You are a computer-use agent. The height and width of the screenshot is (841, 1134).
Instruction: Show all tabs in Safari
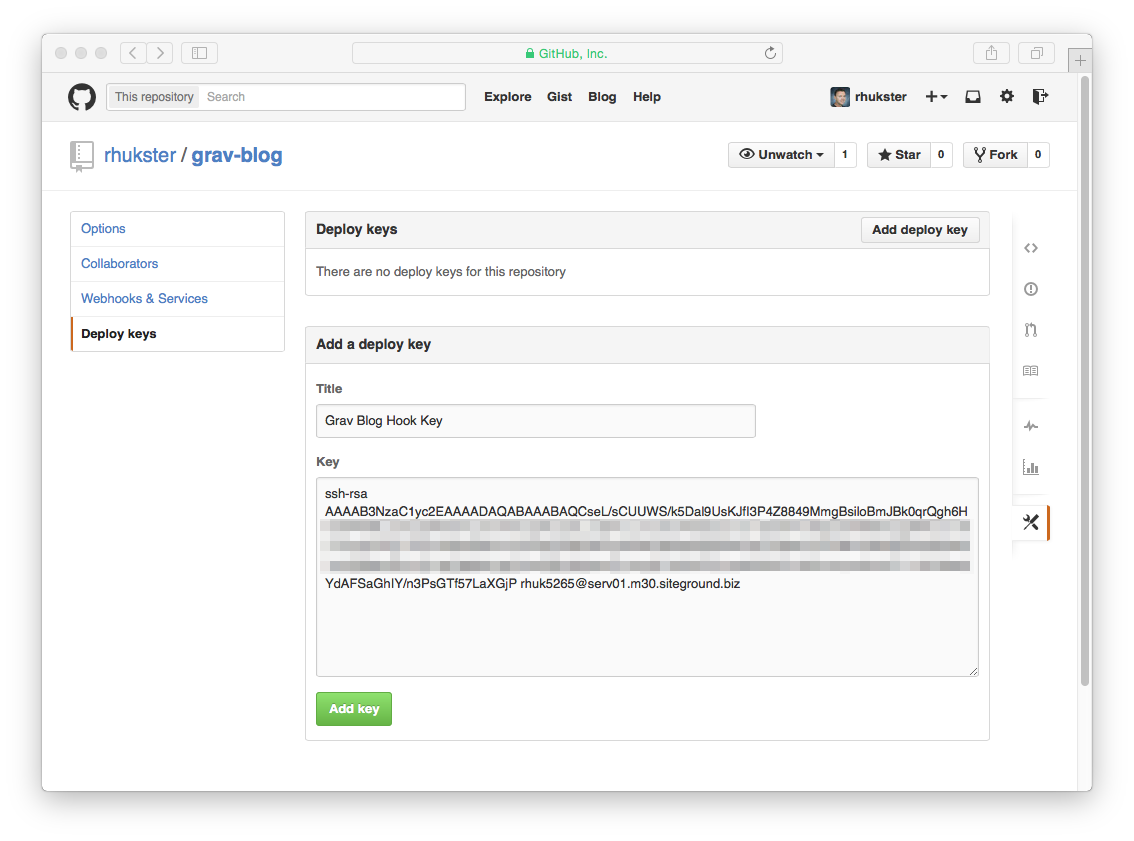pos(1036,53)
